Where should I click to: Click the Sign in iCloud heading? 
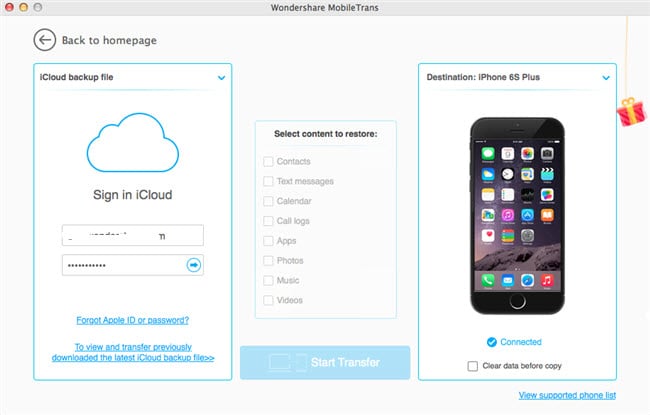point(133,195)
